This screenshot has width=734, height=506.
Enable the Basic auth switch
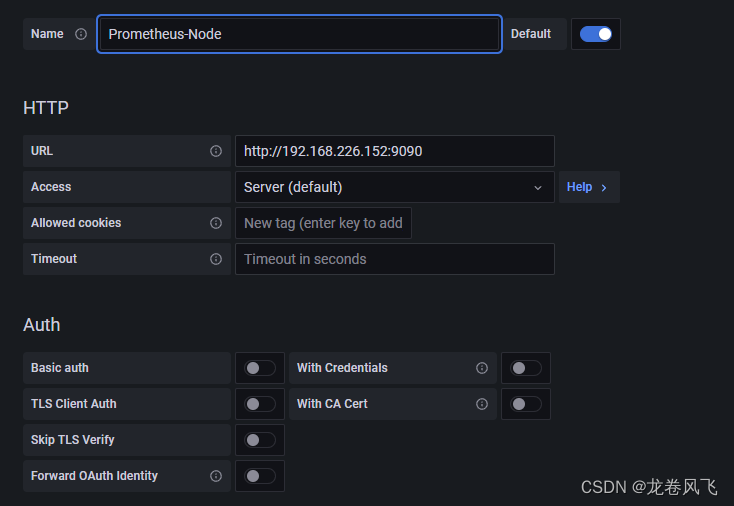[x=260, y=368]
